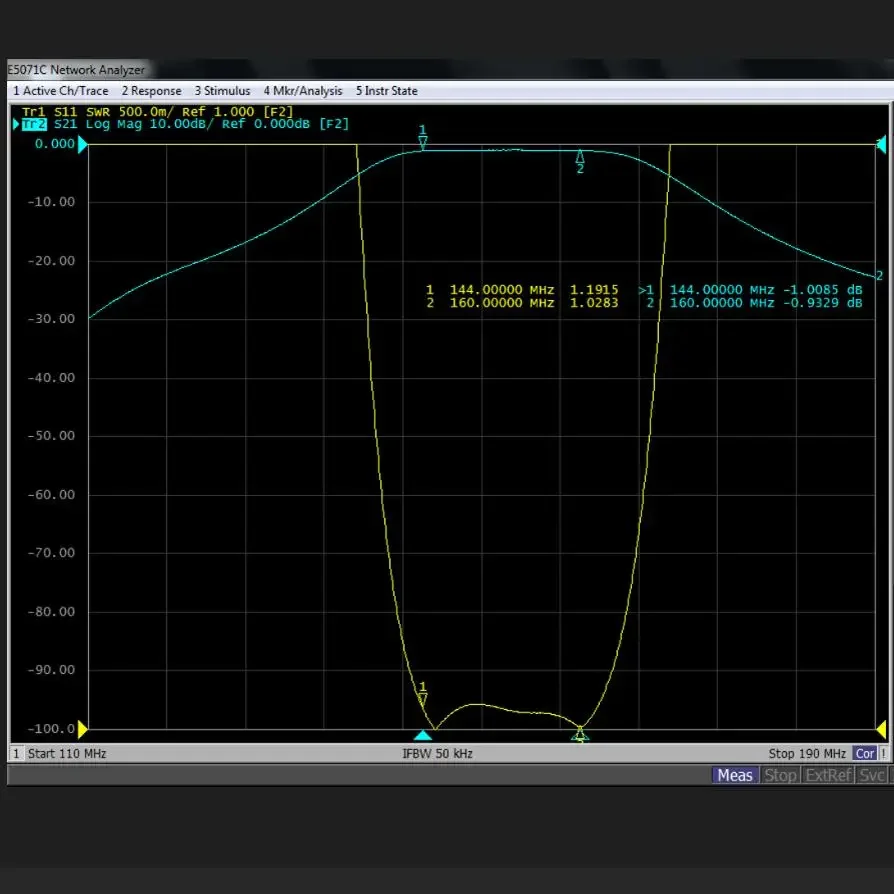Open the 3 Stimulus menu

point(222,91)
